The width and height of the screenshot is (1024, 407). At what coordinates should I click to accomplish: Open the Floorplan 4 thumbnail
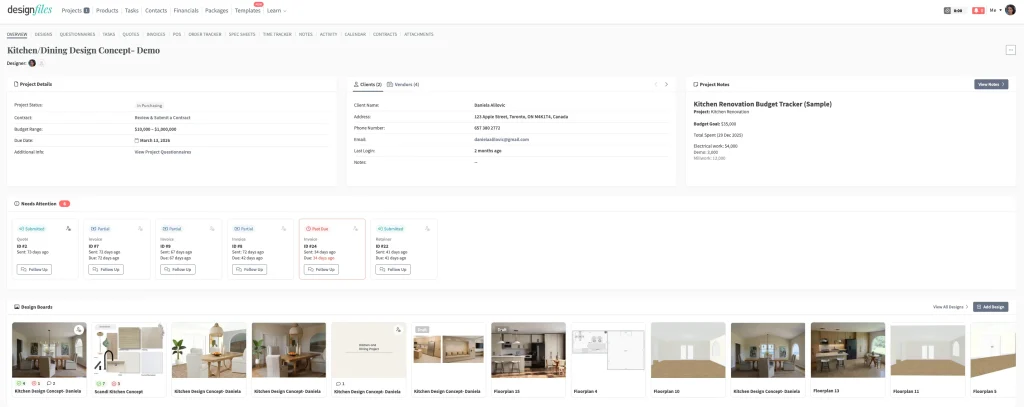[x=608, y=350]
